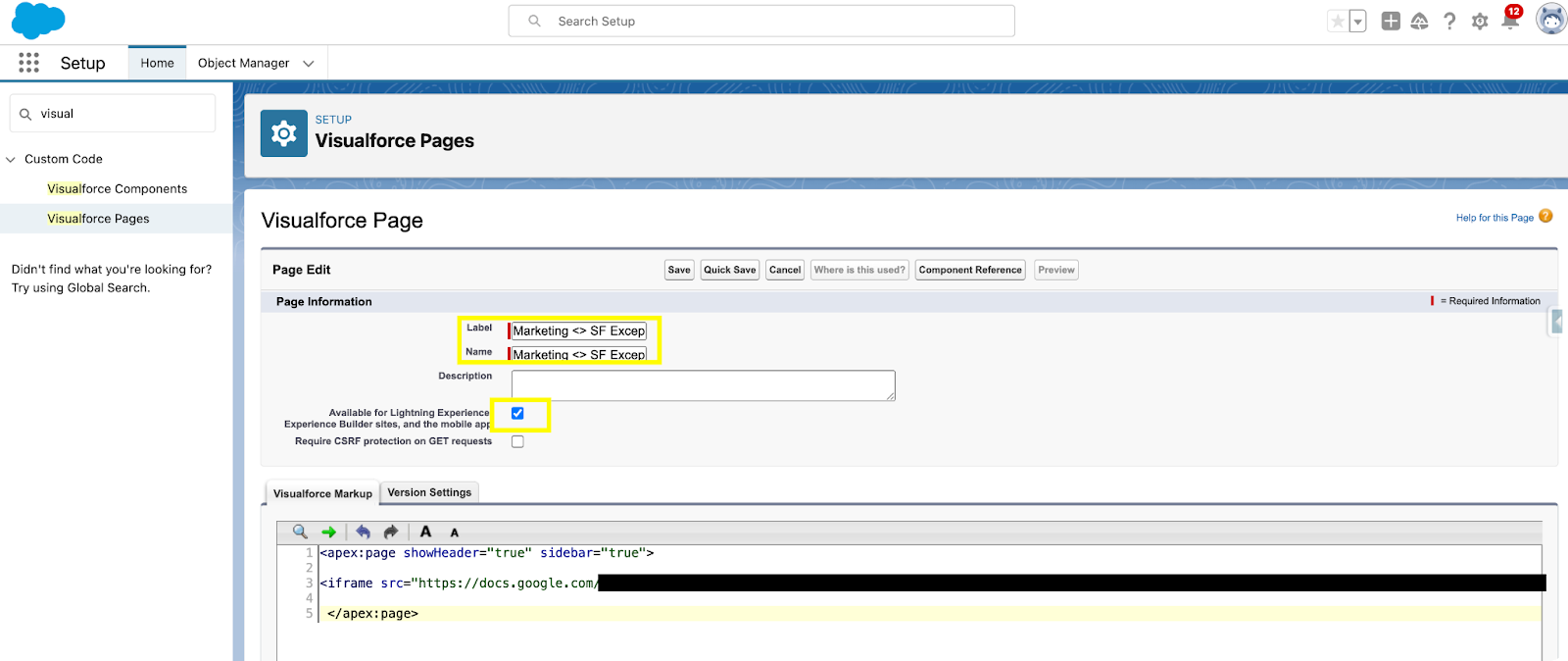Image resolution: width=1568 pixels, height=661 pixels.
Task: Open the global actions plus icon
Action: [1391, 21]
